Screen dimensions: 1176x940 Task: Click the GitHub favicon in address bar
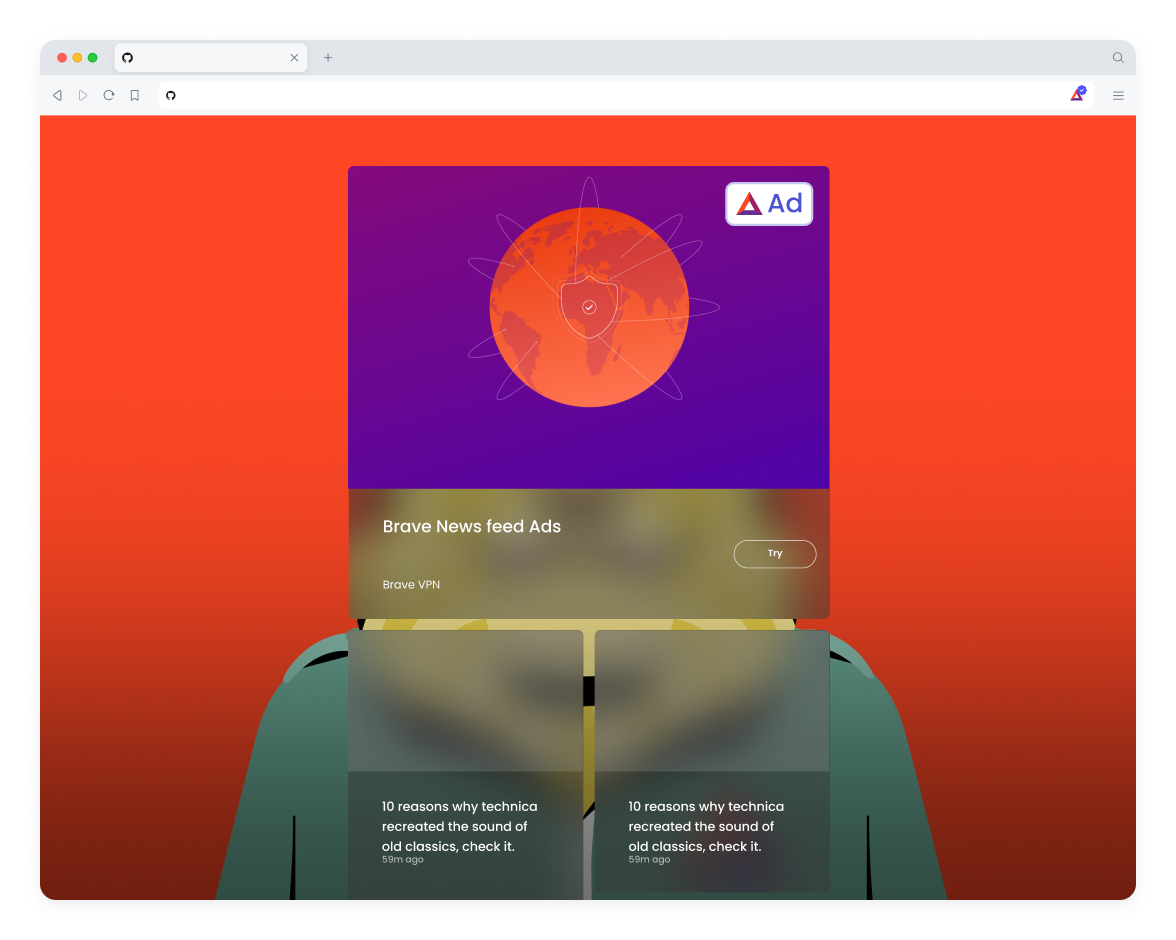tap(171, 95)
